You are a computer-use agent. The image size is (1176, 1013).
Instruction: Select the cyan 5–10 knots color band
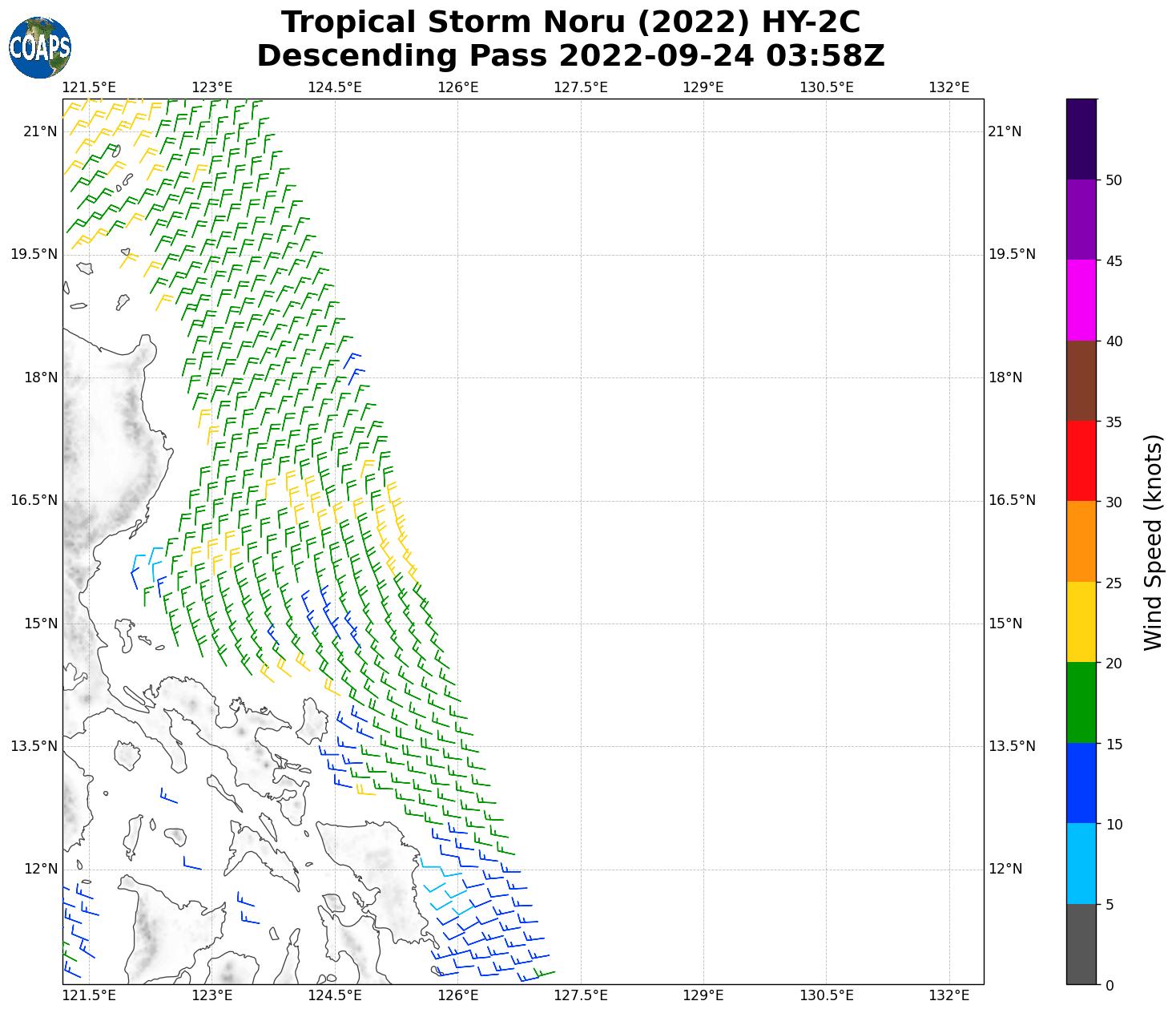tap(1081, 864)
